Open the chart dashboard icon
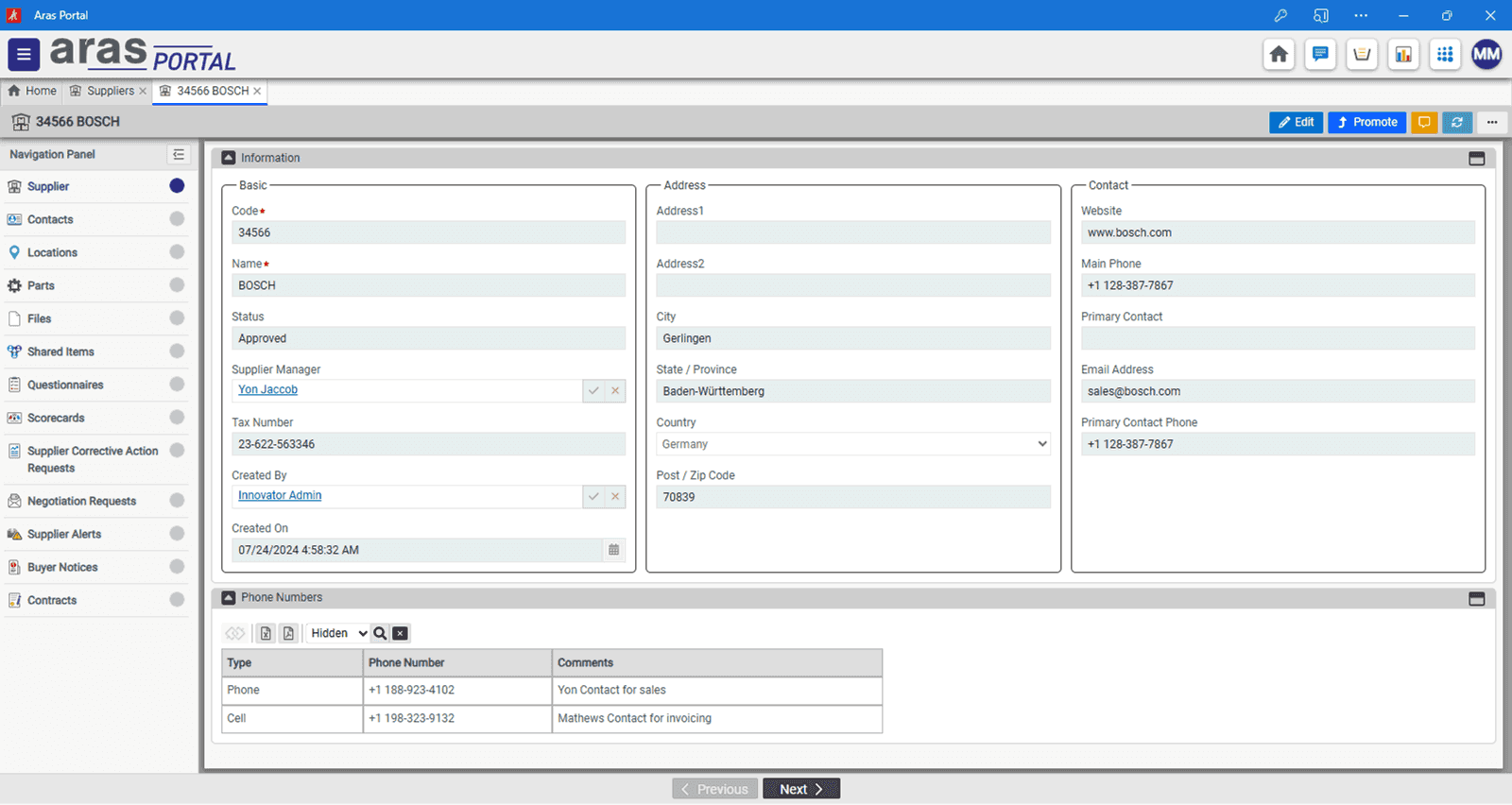Image resolution: width=1512 pixels, height=805 pixels. click(1403, 54)
